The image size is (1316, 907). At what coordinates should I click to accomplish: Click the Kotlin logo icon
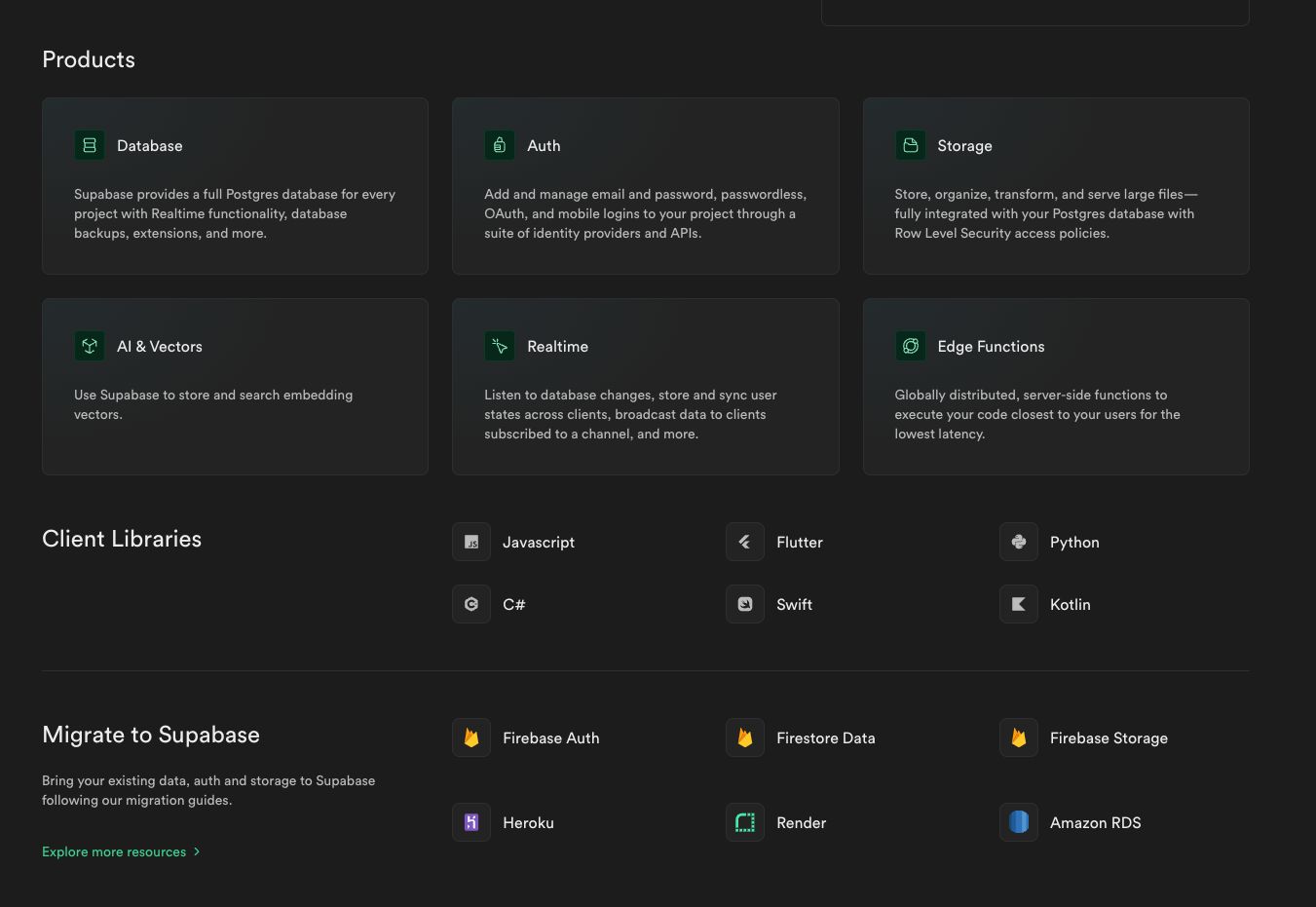click(1019, 604)
